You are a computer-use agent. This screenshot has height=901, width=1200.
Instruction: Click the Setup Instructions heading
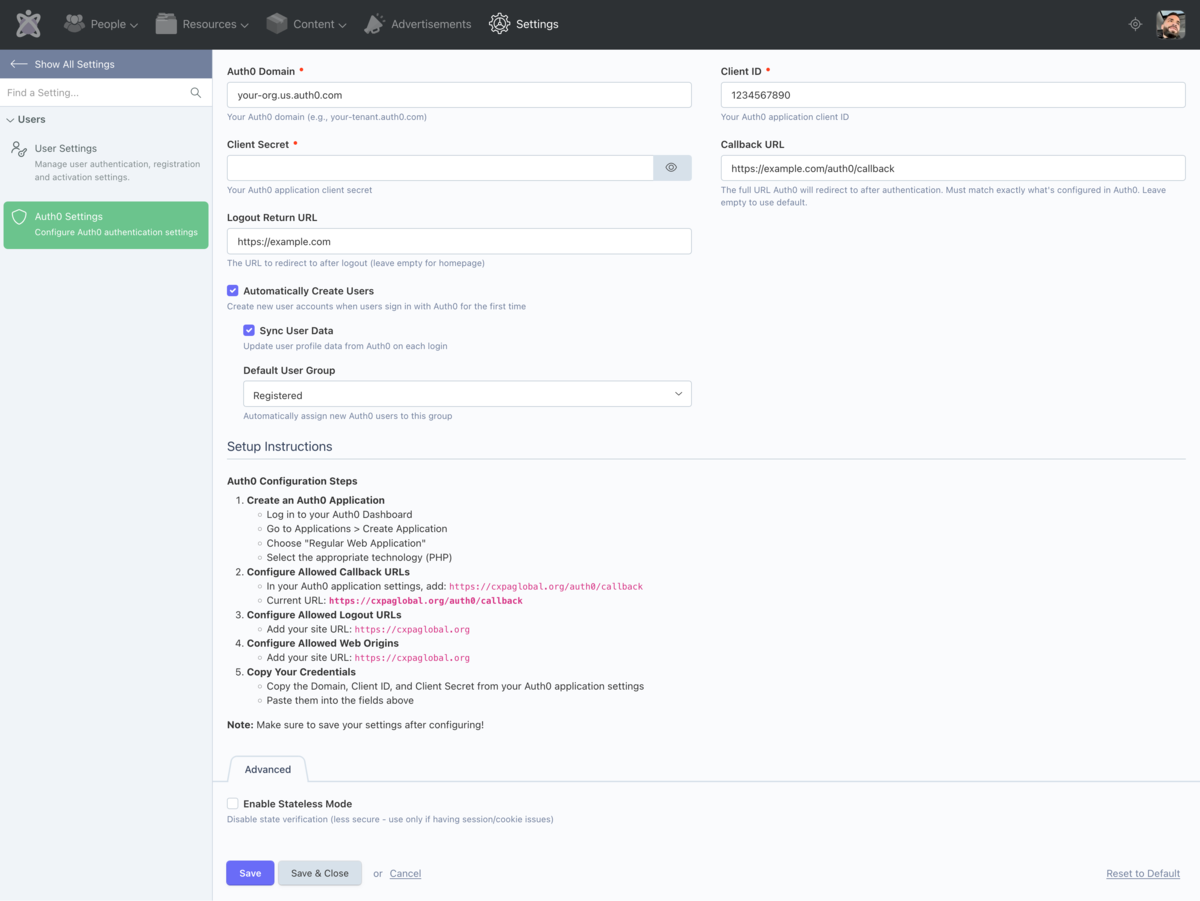click(280, 446)
